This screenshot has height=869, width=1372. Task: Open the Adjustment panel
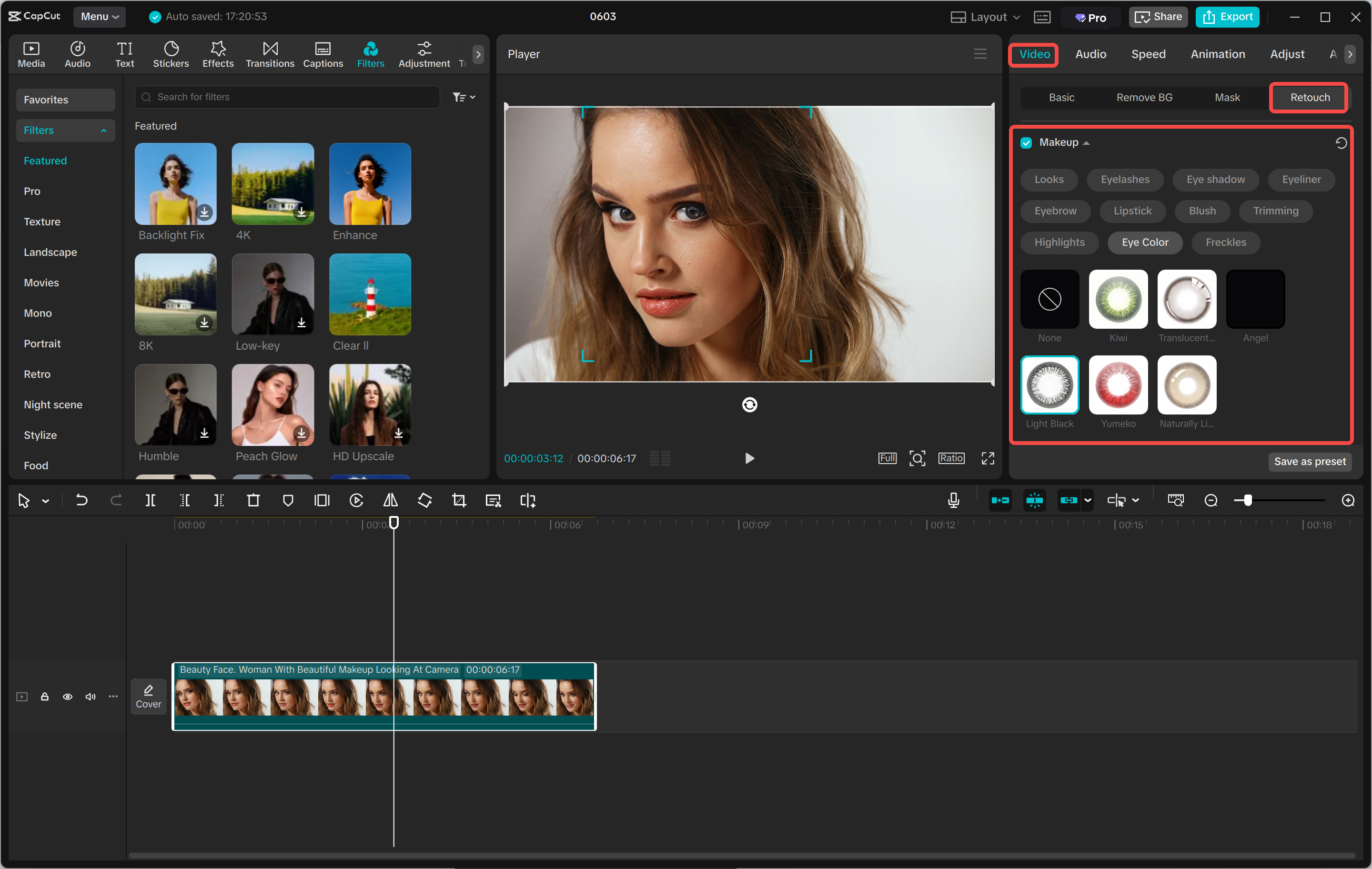pos(424,54)
